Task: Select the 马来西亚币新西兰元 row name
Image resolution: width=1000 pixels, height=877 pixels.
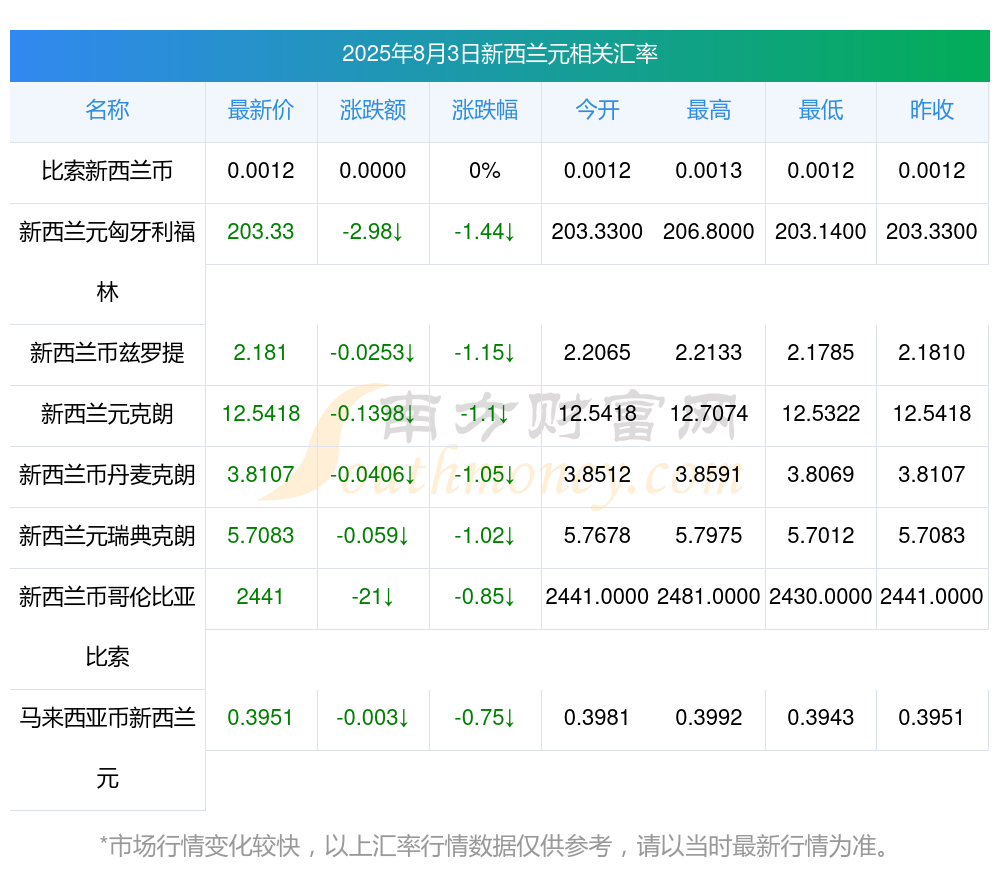Action: click(x=107, y=748)
